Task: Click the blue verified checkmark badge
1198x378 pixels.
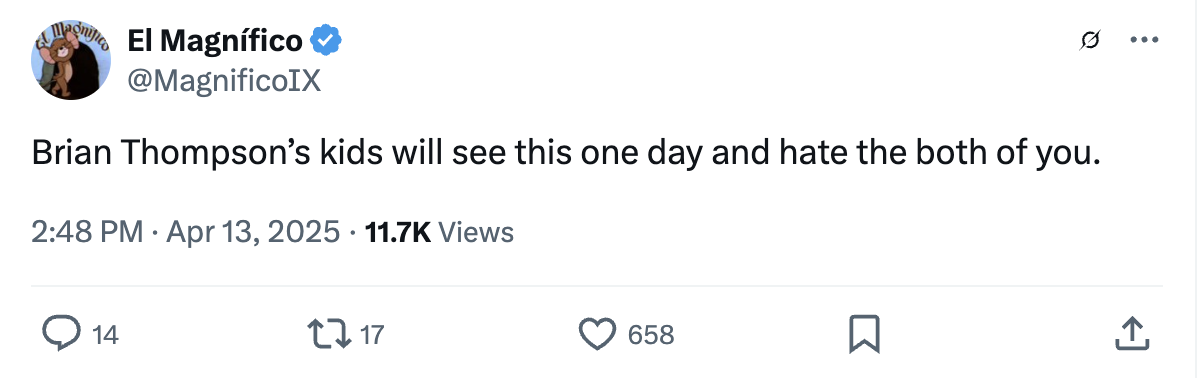Action: (x=326, y=40)
